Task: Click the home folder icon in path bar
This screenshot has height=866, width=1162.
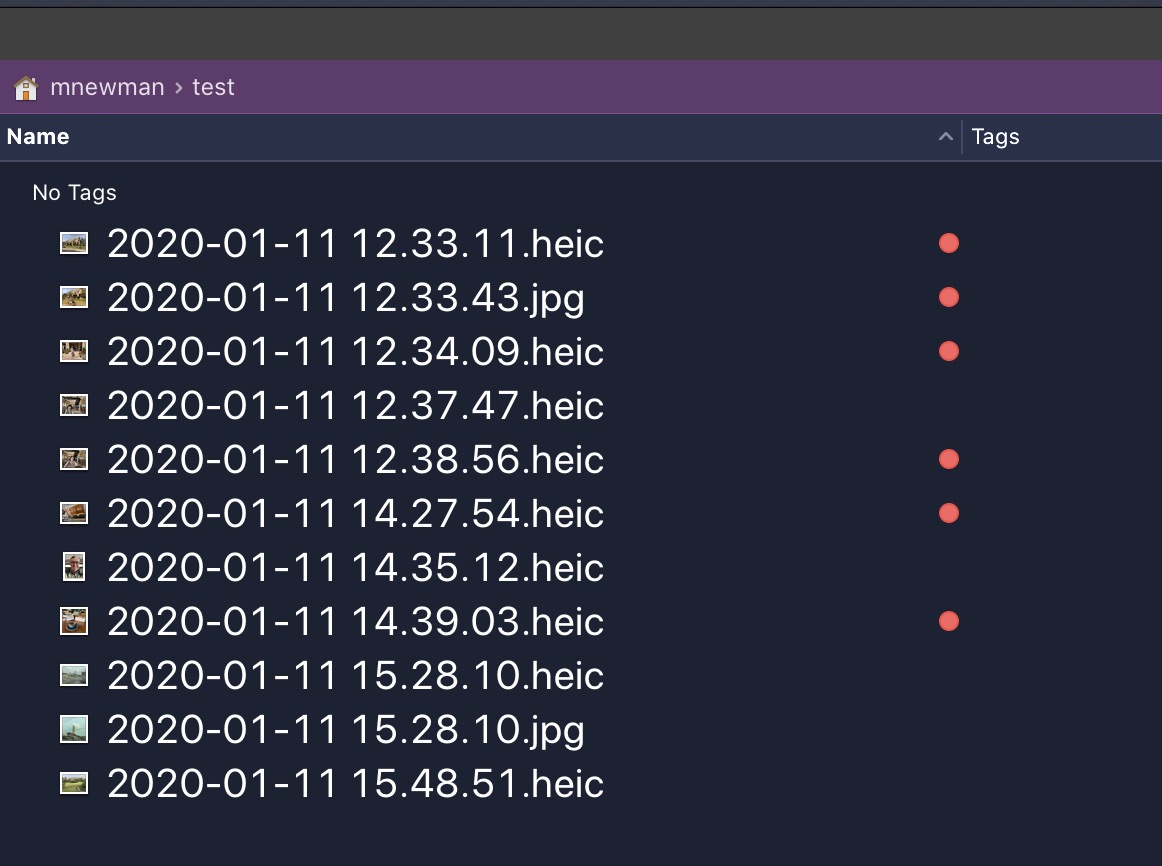Action: (26, 87)
